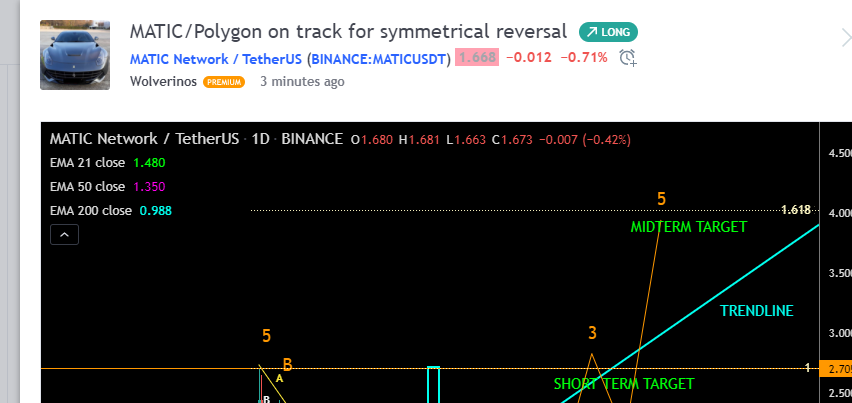Click the highlighted 1.668 last price
This screenshot has height=403, width=852.
coord(477,57)
